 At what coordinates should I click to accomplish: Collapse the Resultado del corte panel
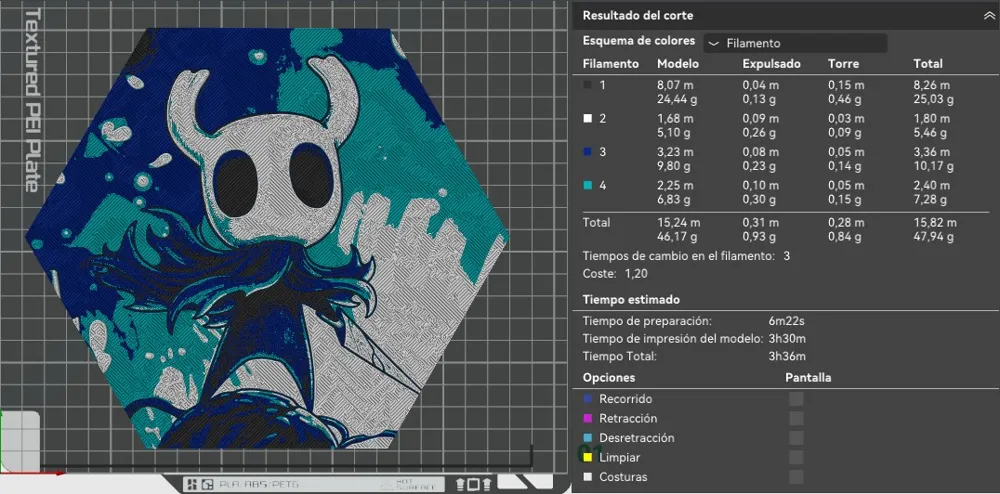pos(989,16)
